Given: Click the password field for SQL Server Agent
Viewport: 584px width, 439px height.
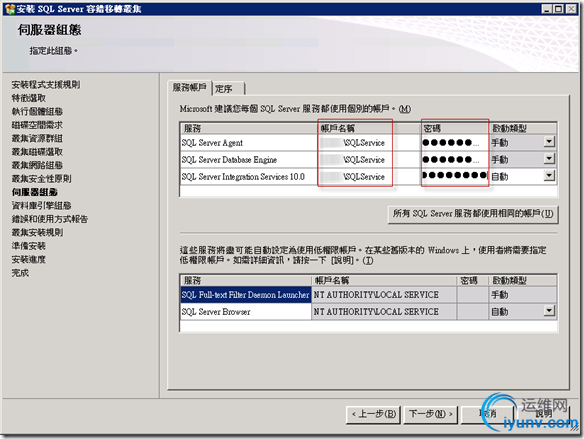Looking at the screenshot, I should tap(454, 143).
